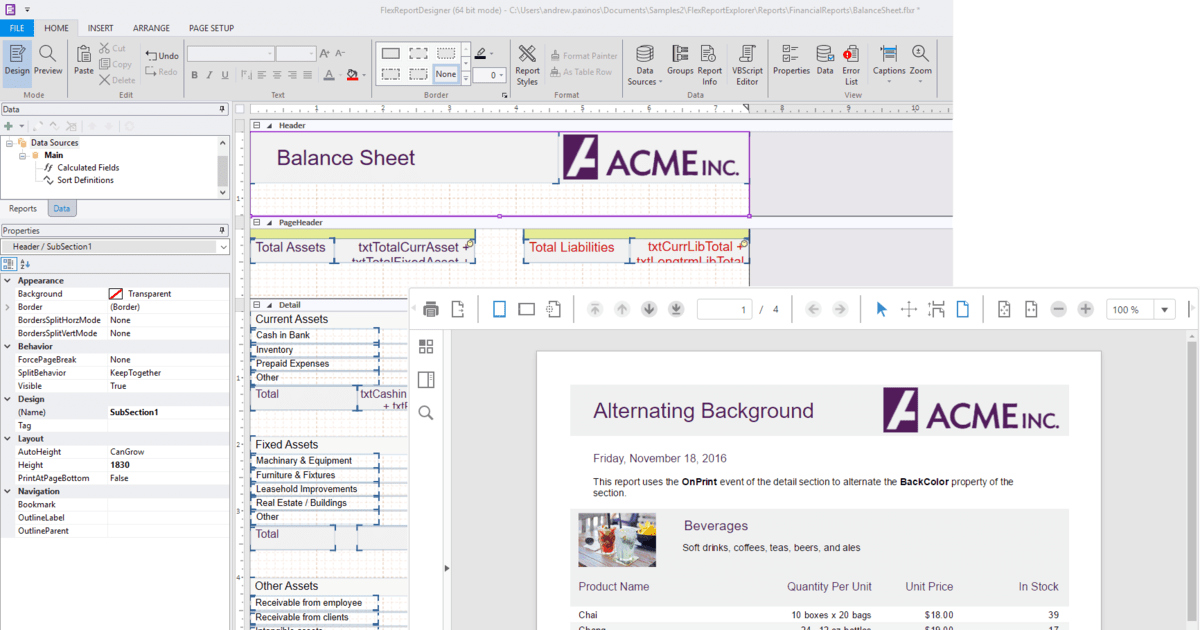
Task: Zoom in using preview plus button
Action: point(1085,310)
